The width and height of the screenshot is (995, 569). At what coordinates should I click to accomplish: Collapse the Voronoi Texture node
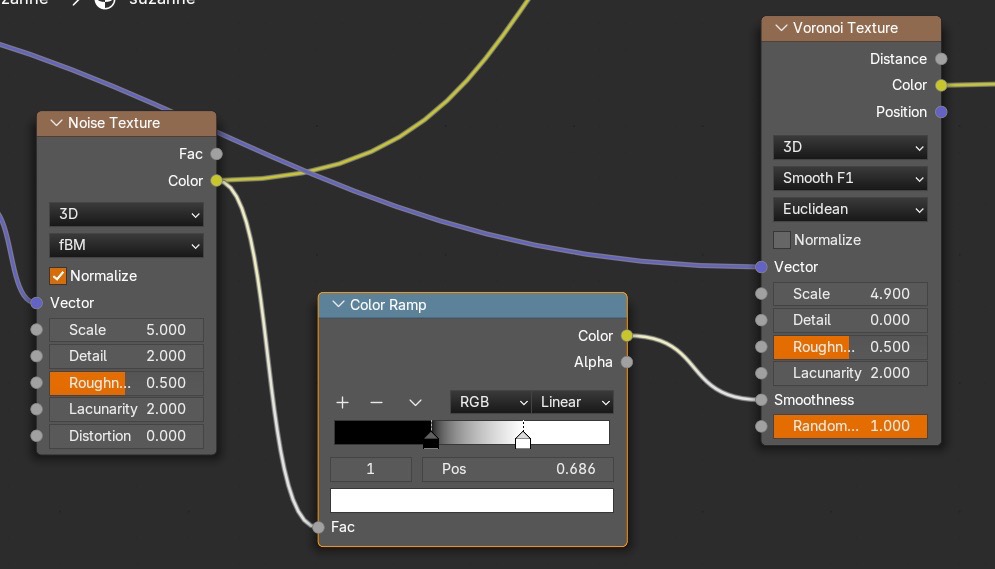[x=781, y=28]
